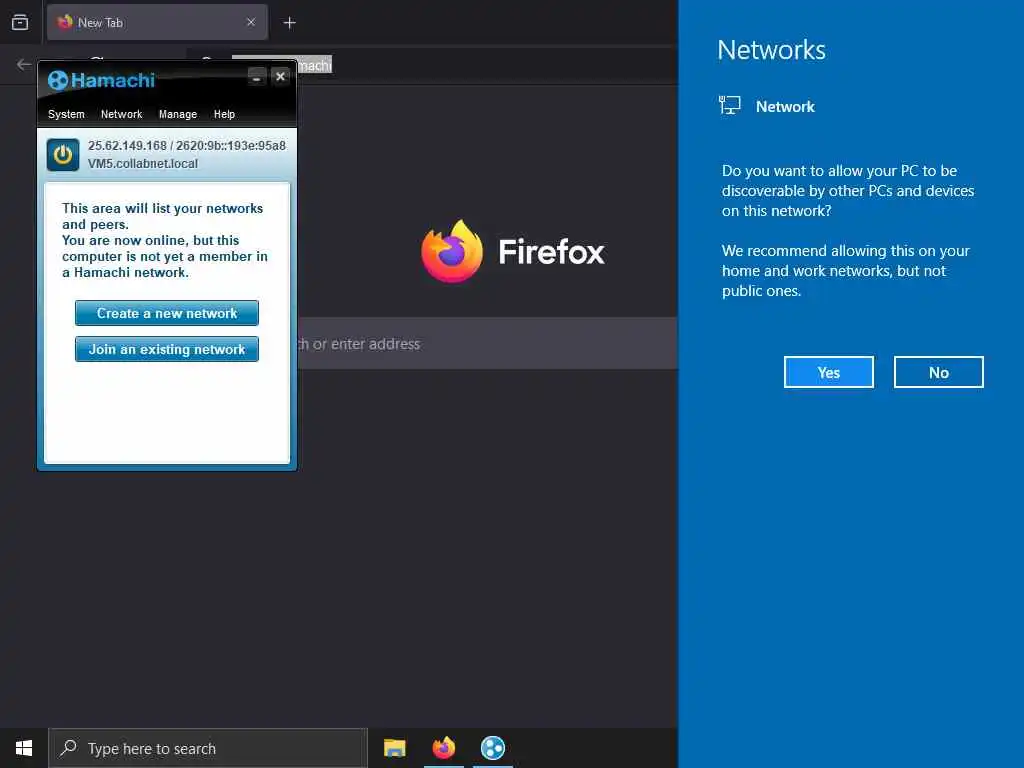Click the taskbar Type here to search box
The height and width of the screenshot is (768, 1024).
click(x=208, y=748)
